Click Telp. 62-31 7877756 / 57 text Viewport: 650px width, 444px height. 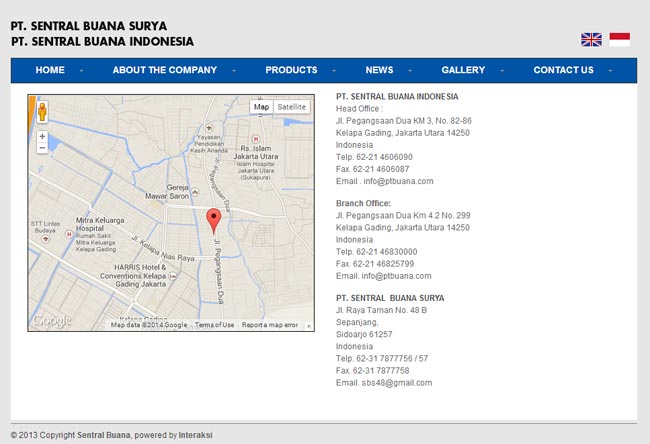[382, 359]
